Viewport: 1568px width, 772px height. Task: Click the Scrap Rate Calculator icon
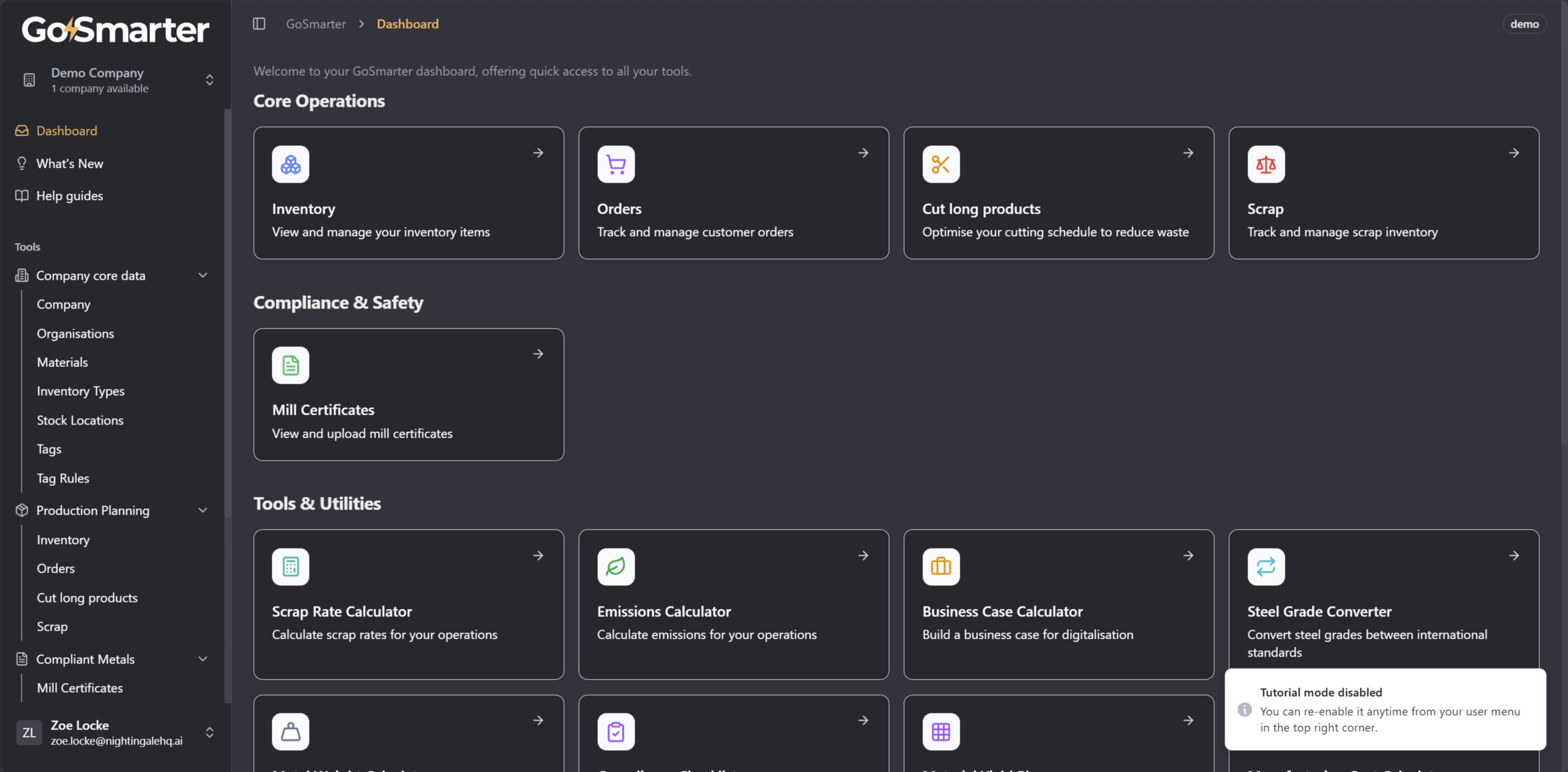(x=291, y=567)
